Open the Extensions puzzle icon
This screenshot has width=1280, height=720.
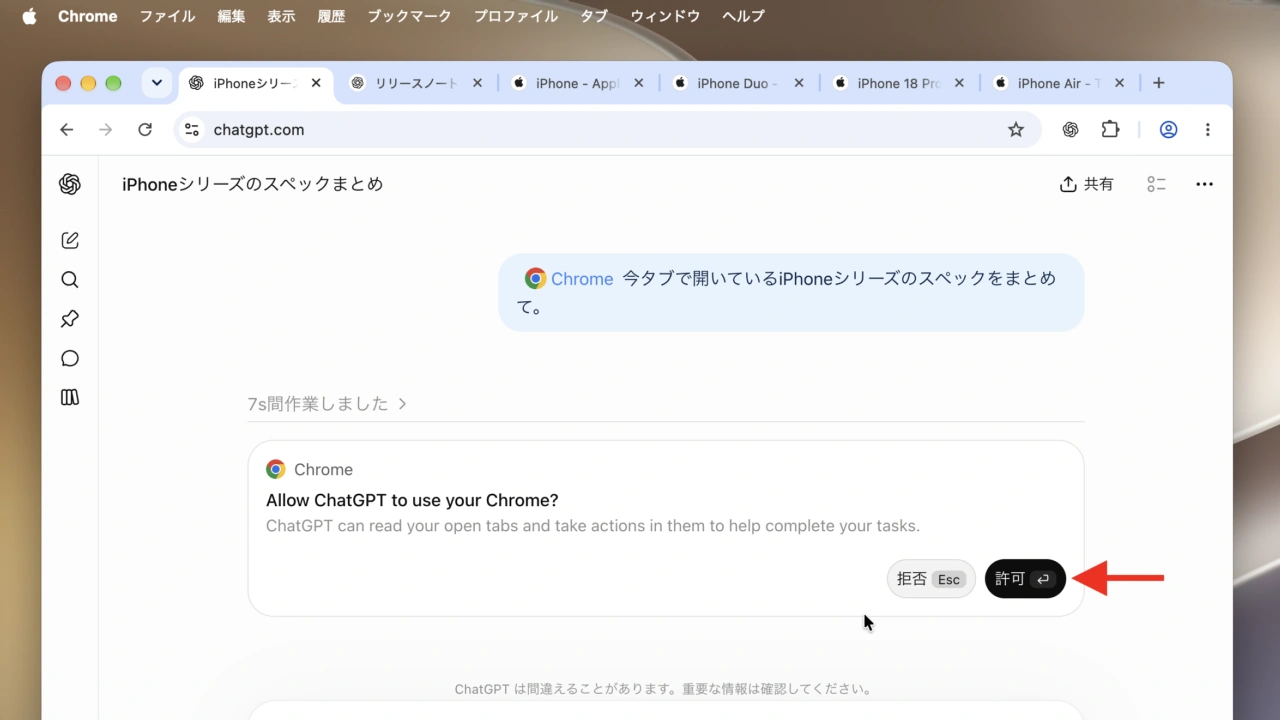(1110, 129)
